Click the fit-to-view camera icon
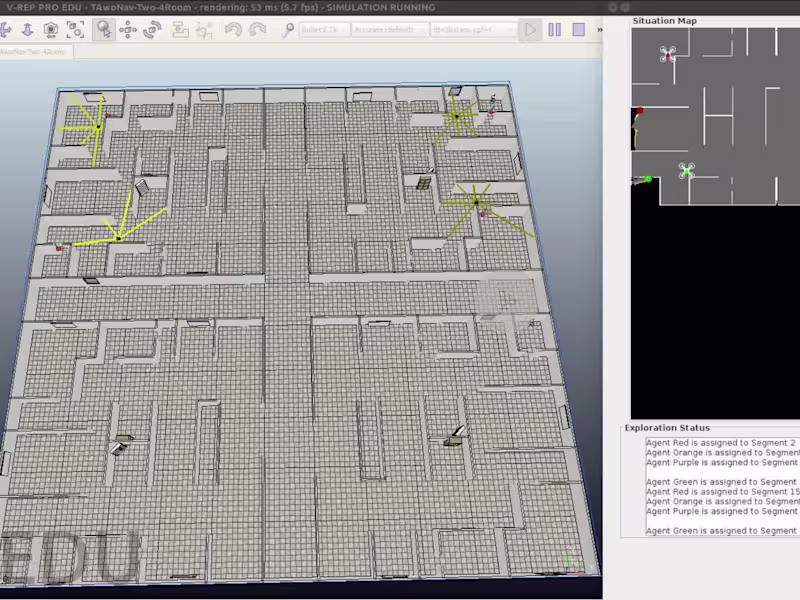The width and height of the screenshot is (800, 600). 77,29
